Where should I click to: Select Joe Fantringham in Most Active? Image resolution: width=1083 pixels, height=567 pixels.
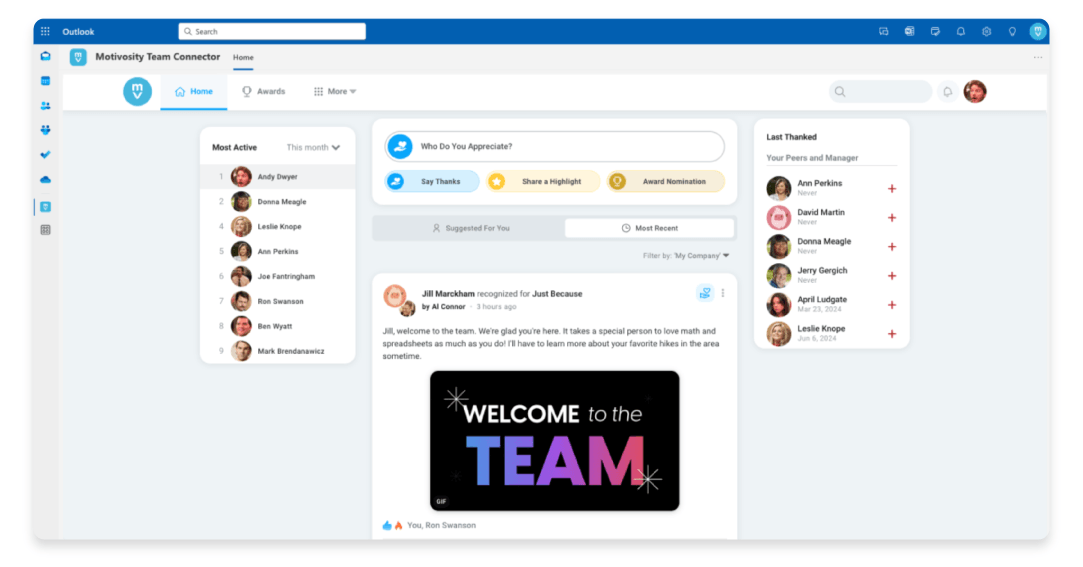(278, 276)
